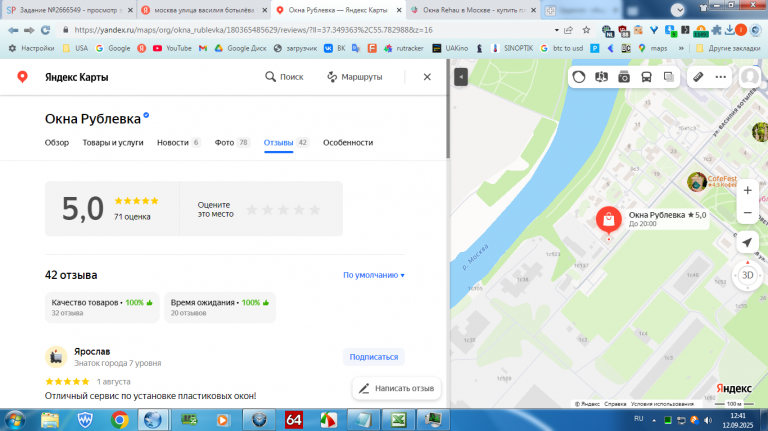Open the SINOPTIK bookmark
Image resolution: width=768 pixels, height=431 pixels.
pyautogui.click(x=512, y=48)
